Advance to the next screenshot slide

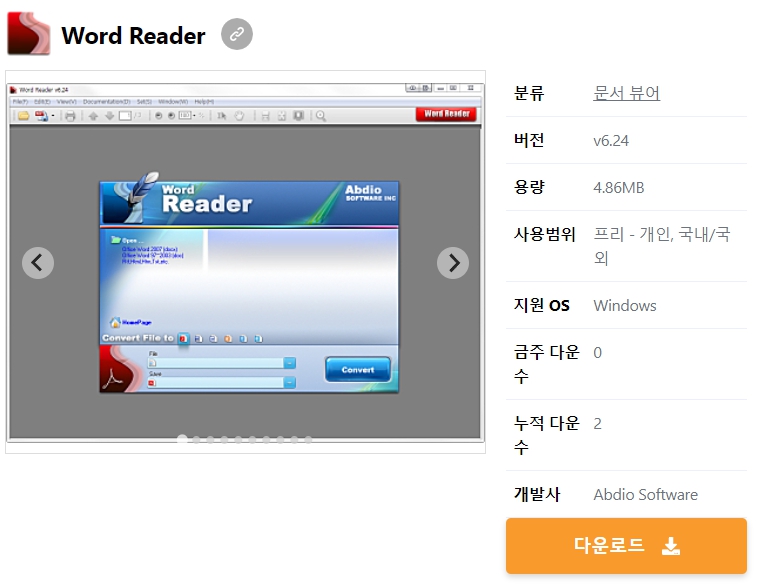453,263
